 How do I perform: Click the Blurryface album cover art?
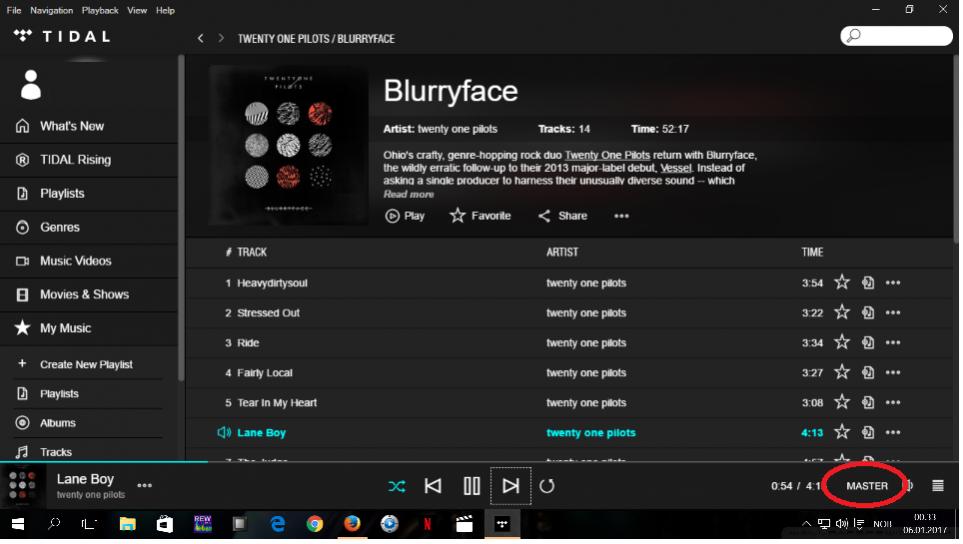[290, 146]
